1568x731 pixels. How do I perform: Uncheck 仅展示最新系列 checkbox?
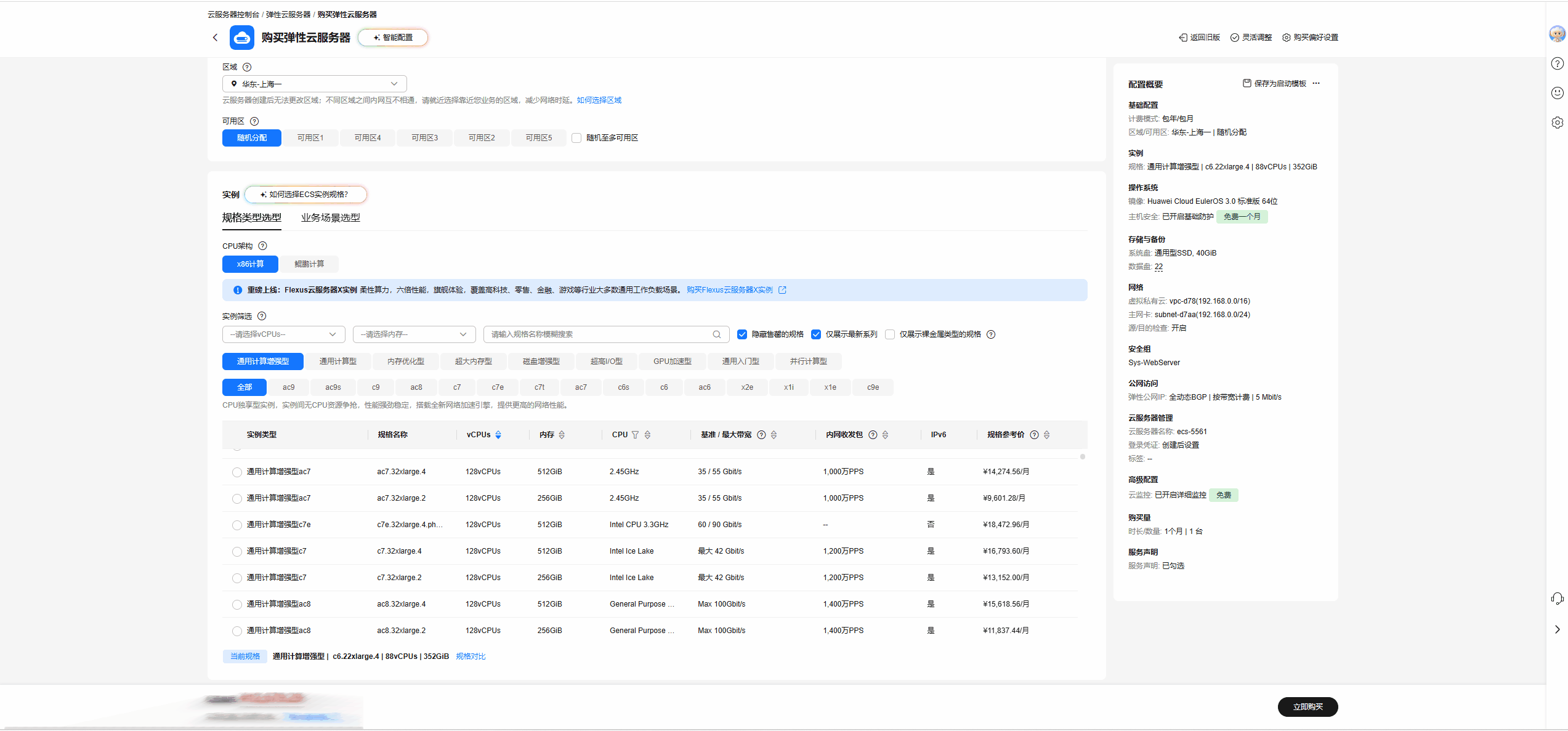click(816, 334)
